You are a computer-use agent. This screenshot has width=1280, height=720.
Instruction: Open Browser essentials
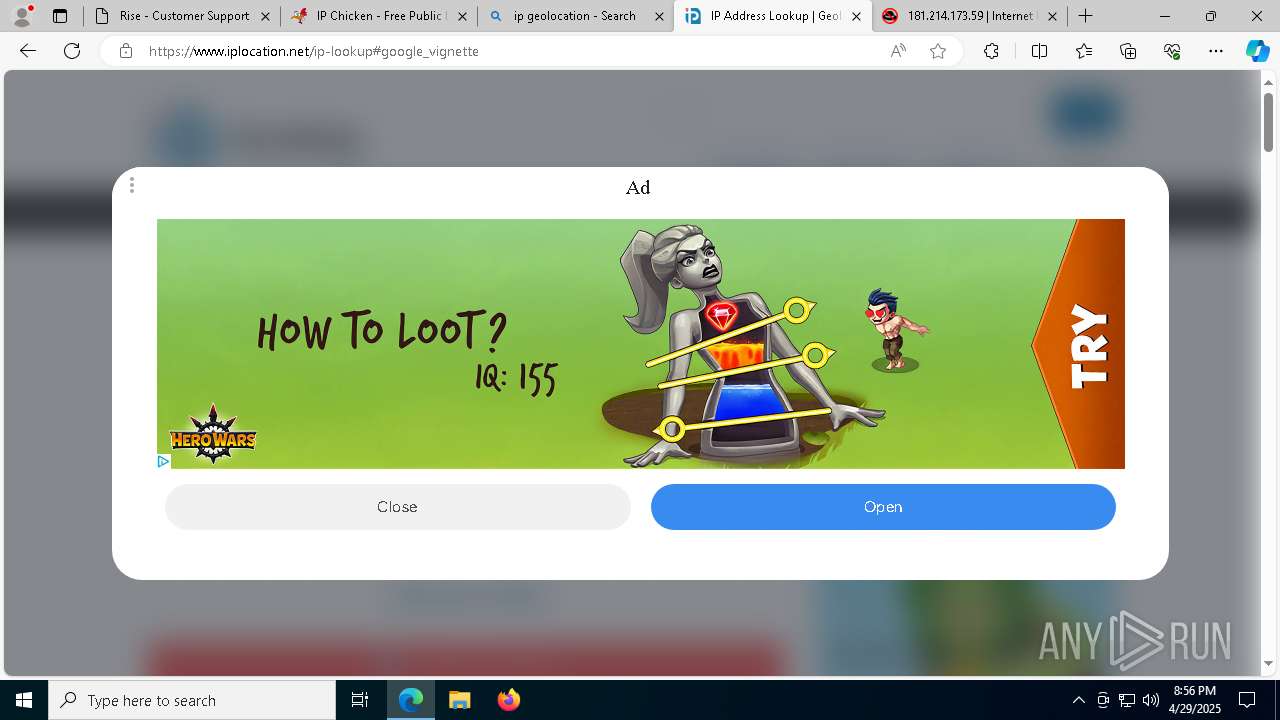pos(1172,51)
